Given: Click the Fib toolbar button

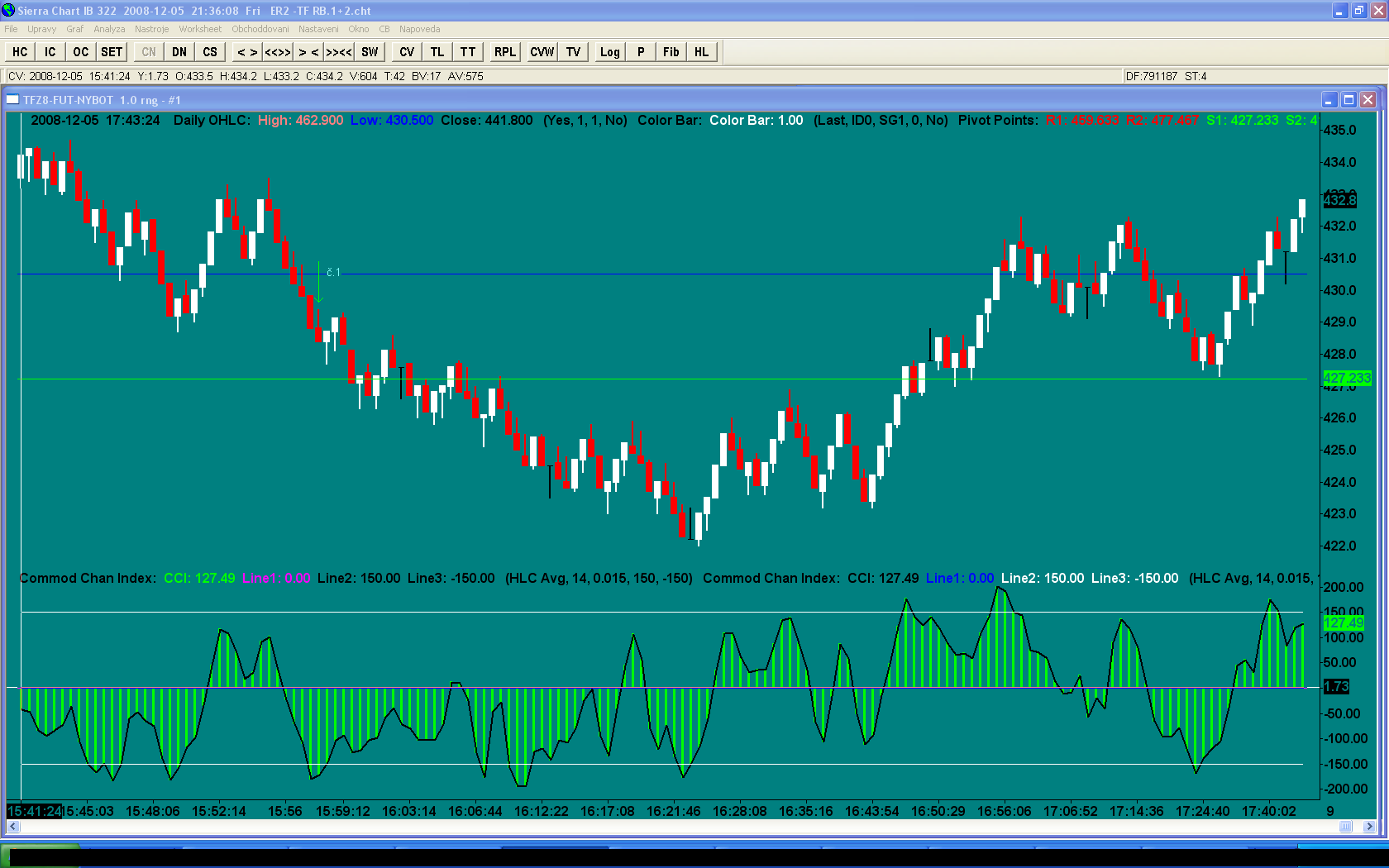Looking at the screenshot, I should [x=671, y=52].
